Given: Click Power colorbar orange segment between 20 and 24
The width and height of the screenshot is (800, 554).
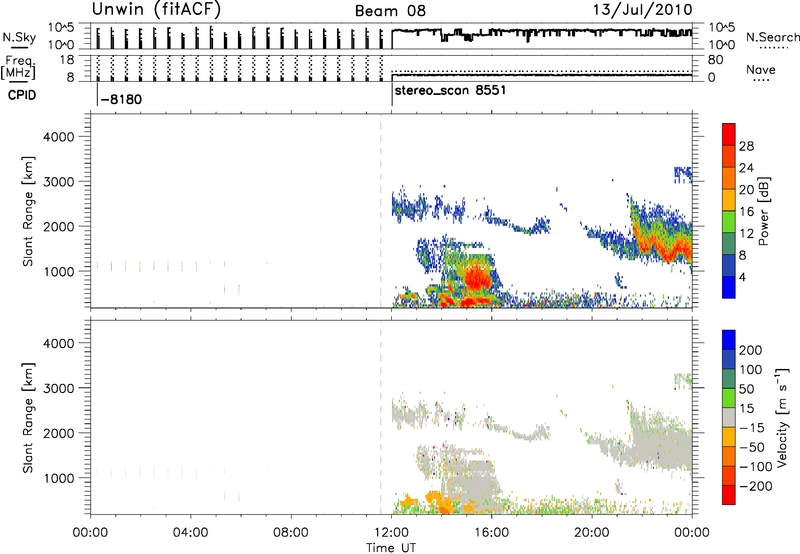Looking at the screenshot, I should click(x=729, y=178).
